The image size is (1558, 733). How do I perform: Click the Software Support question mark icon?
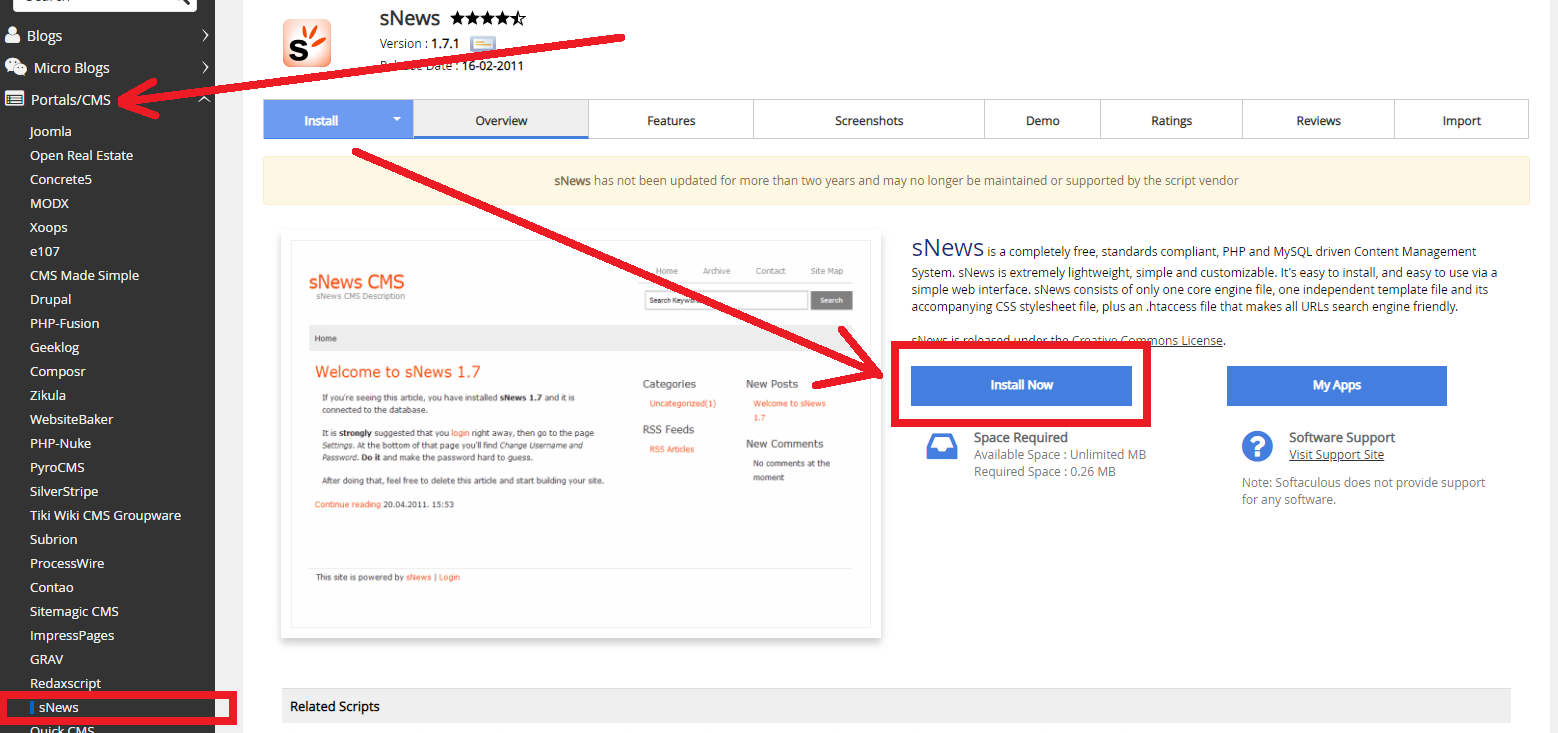pos(1257,446)
